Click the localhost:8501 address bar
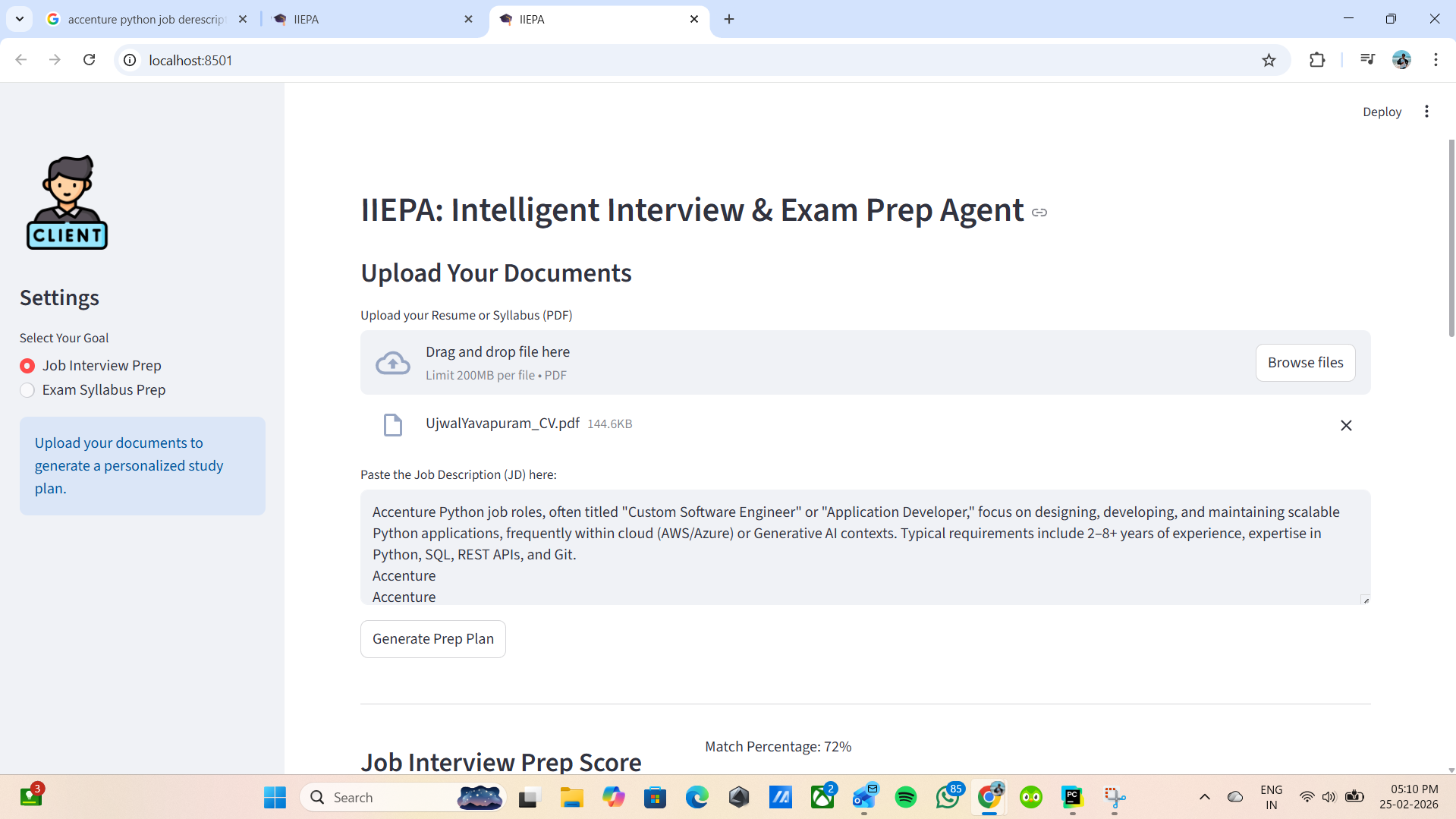Viewport: 1456px width, 819px height. [x=683, y=60]
